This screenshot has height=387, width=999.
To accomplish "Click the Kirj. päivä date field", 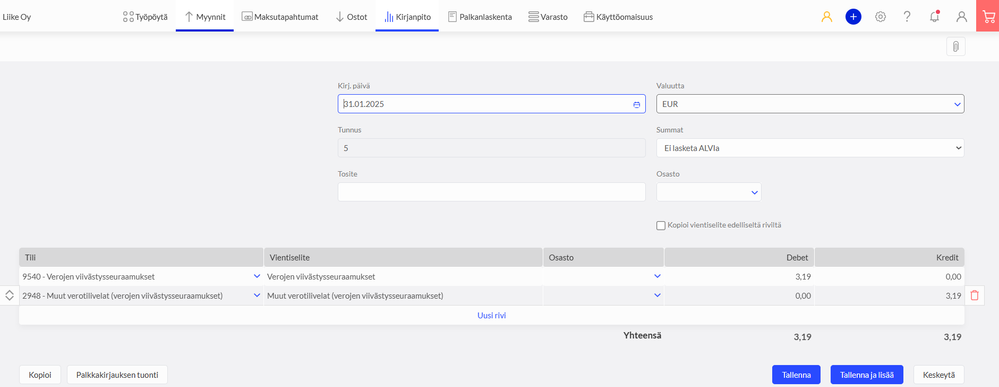I will (491, 104).
